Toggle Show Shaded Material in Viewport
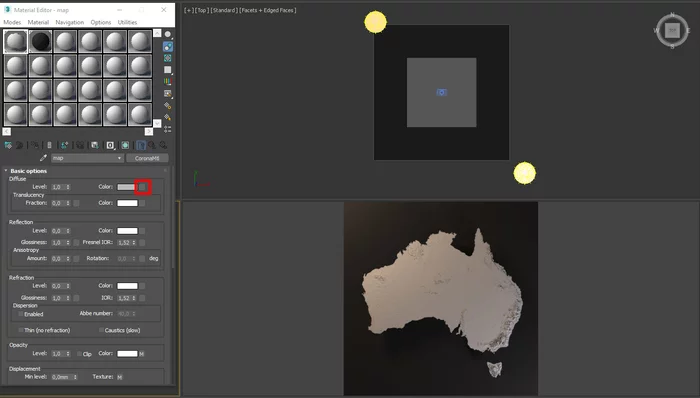 coord(125,145)
